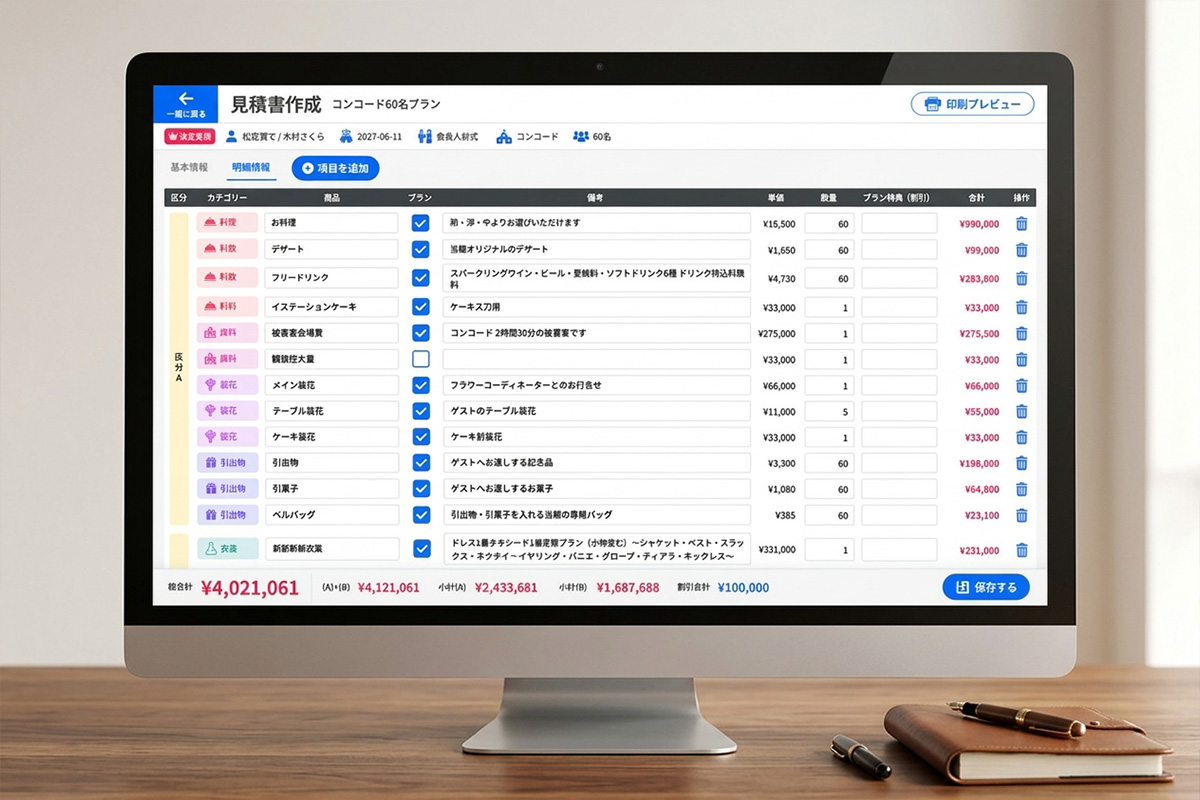The height and width of the screenshot is (800, 1200).
Task: Click the ¥198,000 row total
Action: click(979, 464)
